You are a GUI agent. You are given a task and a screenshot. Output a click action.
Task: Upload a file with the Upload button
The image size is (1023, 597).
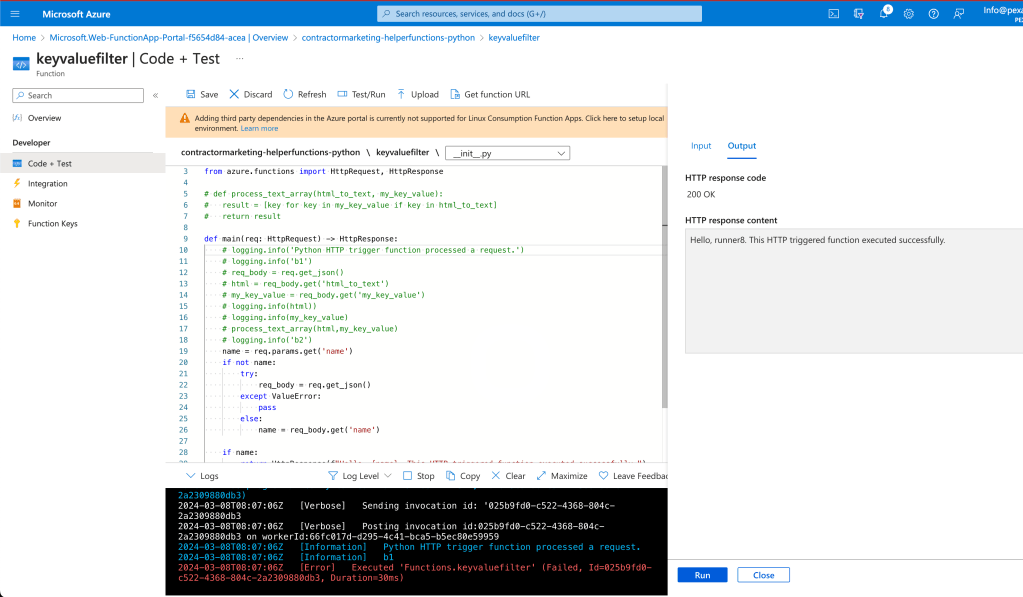pyautogui.click(x=418, y=95)
